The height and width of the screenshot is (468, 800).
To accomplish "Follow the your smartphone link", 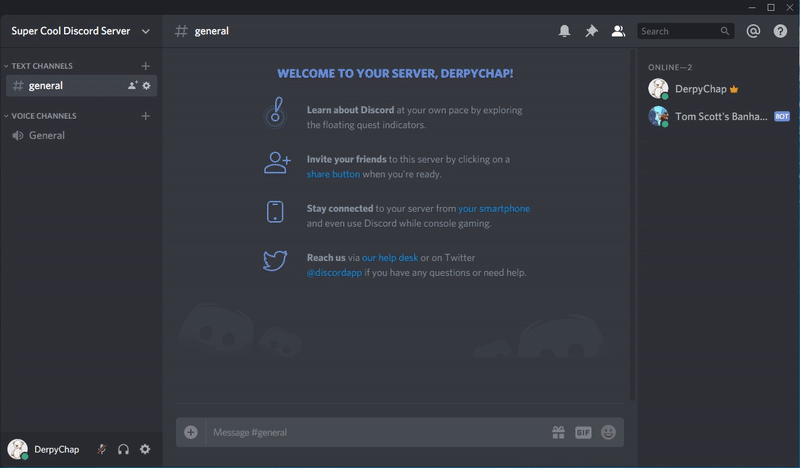I will 494,208.
